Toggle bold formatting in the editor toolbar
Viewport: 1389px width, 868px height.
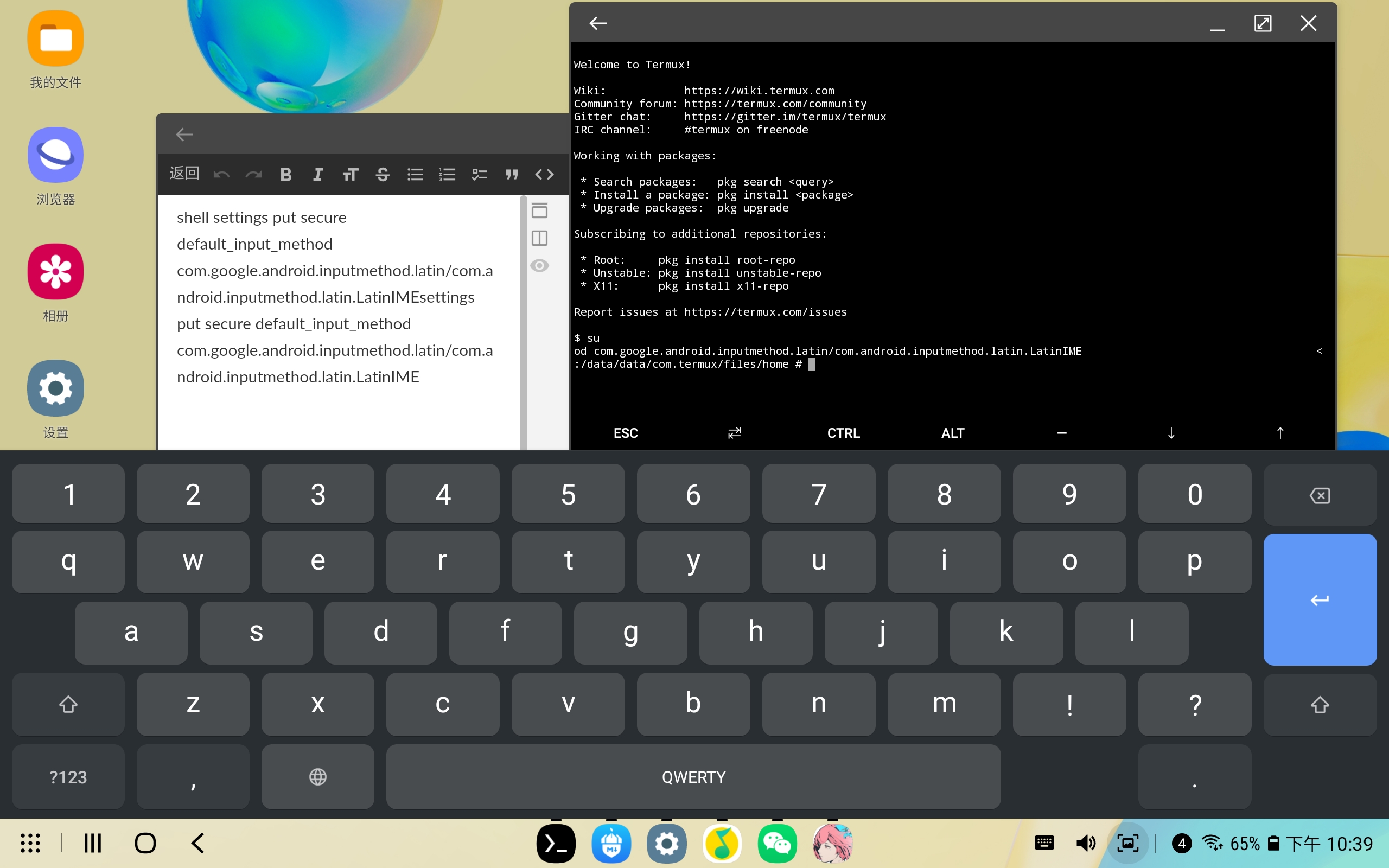286,174
